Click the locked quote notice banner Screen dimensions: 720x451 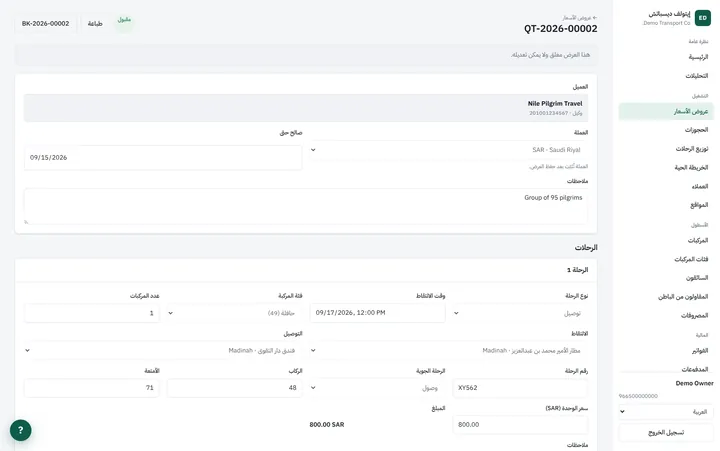(x=306, y=55)
